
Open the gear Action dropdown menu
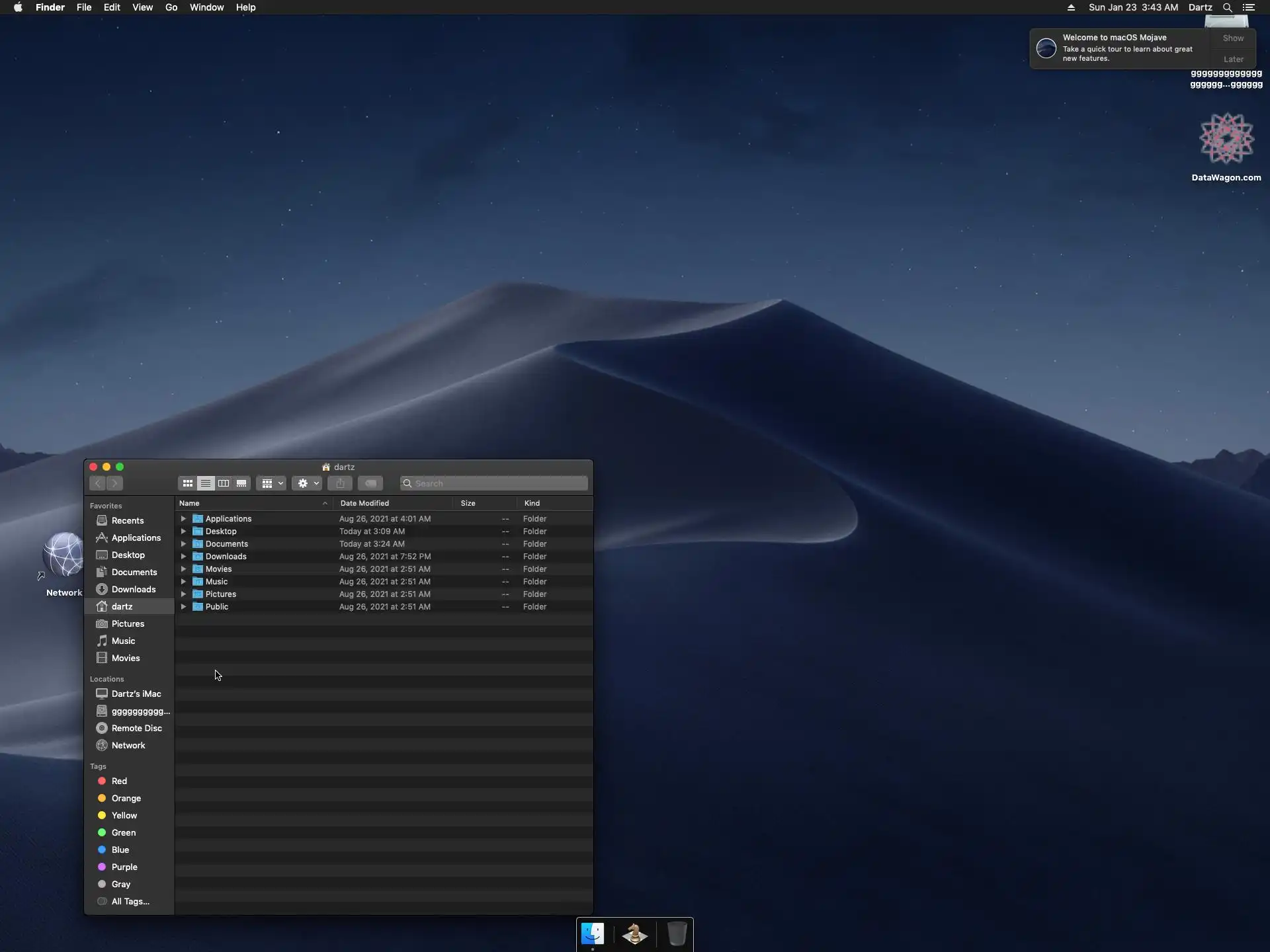point(307,483)
